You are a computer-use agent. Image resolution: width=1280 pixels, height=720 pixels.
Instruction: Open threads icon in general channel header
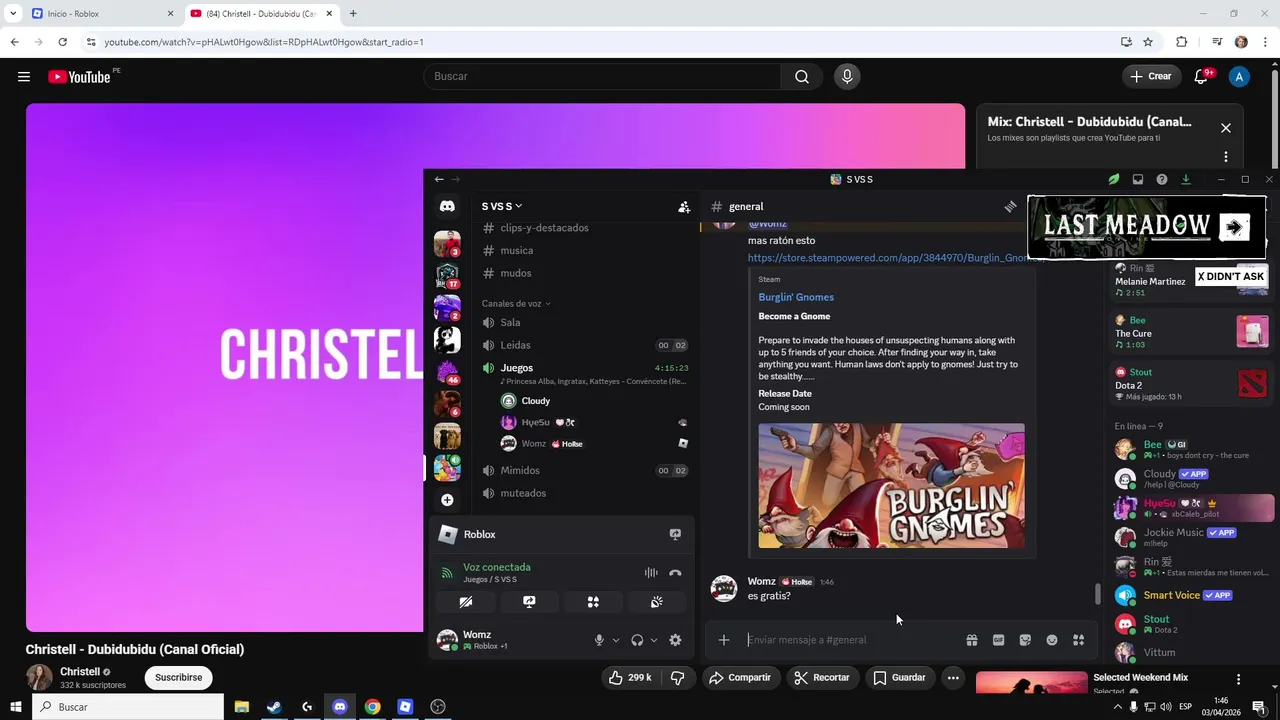[x=1010, y=207]
